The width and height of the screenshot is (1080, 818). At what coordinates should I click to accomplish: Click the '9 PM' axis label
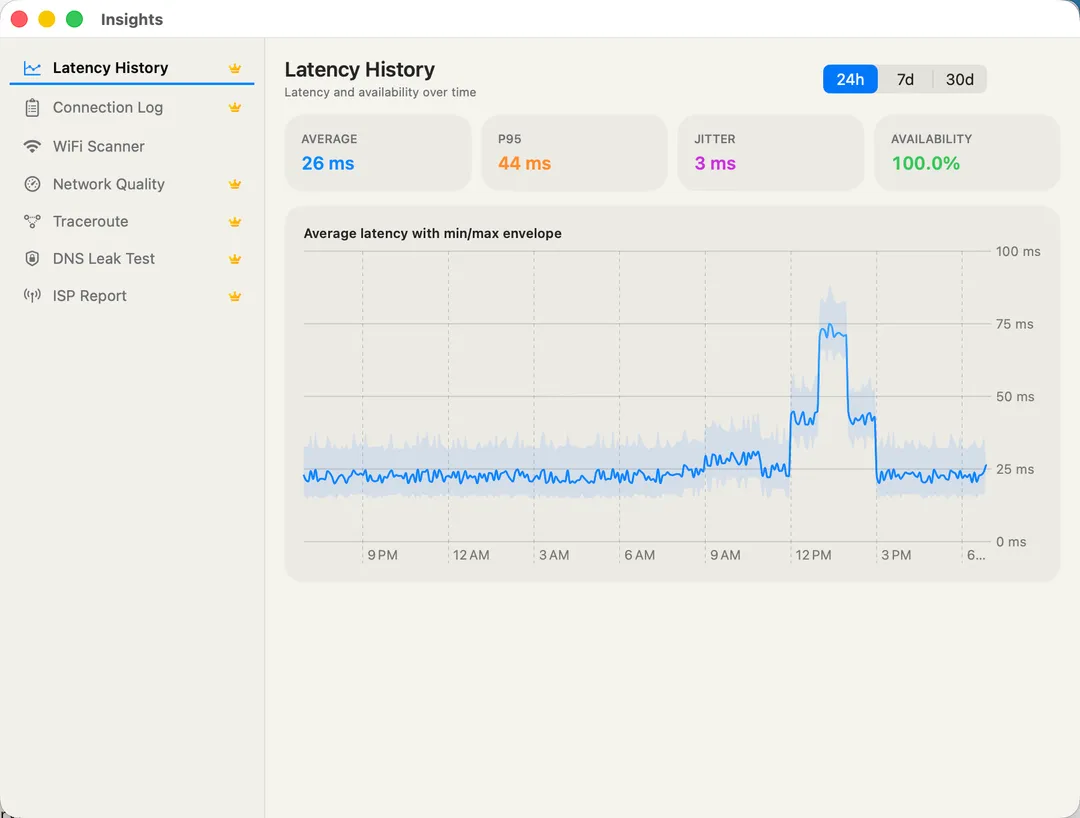point(382,555)
